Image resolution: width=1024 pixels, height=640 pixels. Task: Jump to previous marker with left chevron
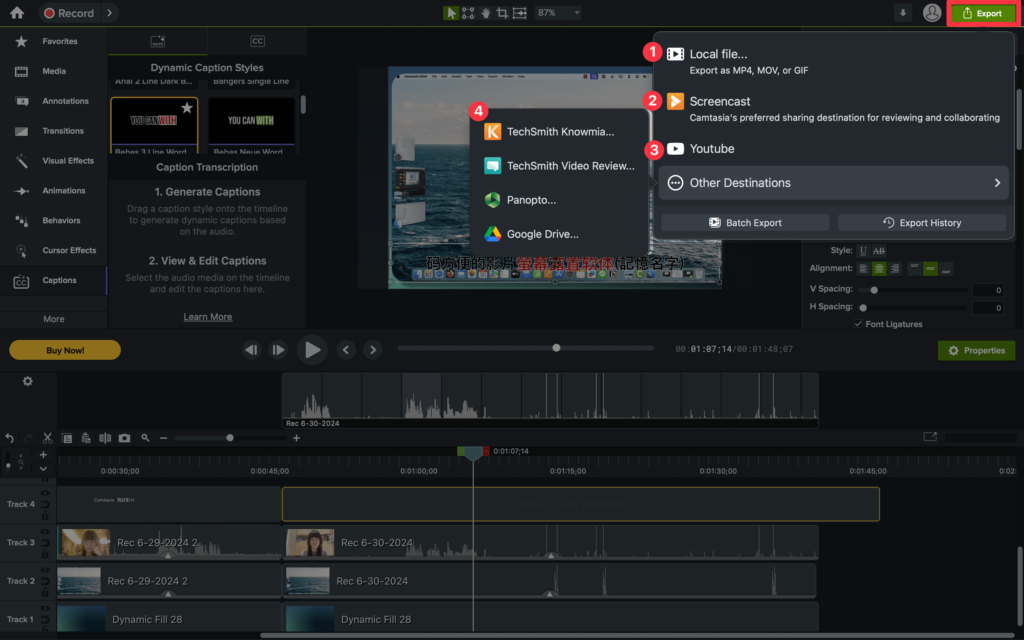point(346,350)
